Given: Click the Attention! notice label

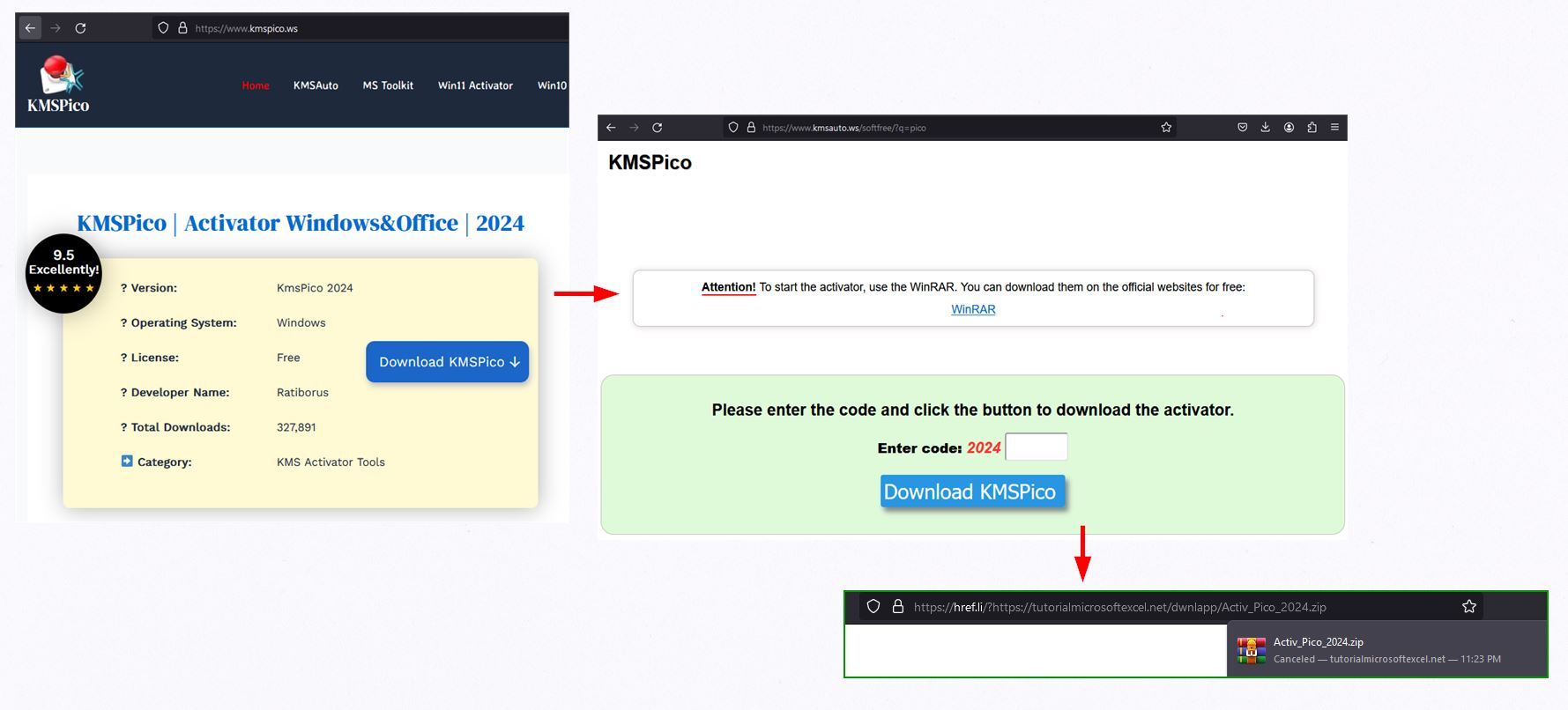Looking at the screenshot, I should 728,287.
